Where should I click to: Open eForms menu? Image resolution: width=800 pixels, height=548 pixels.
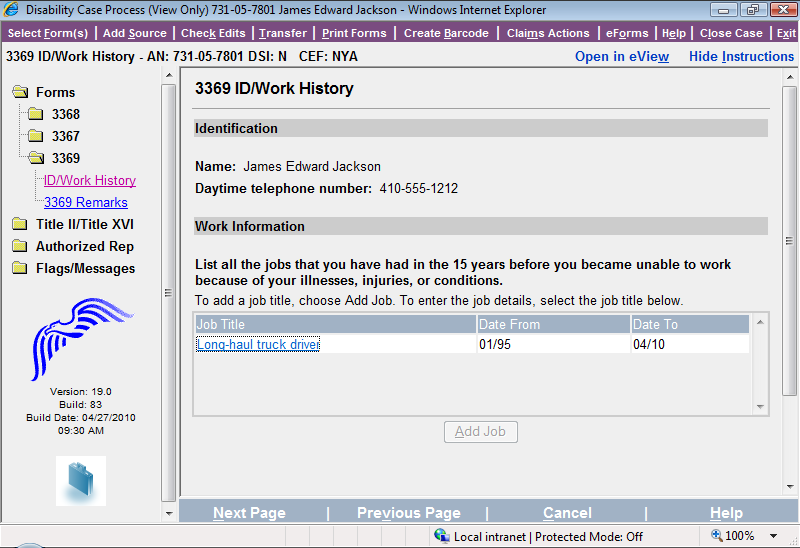pos(627,33)
